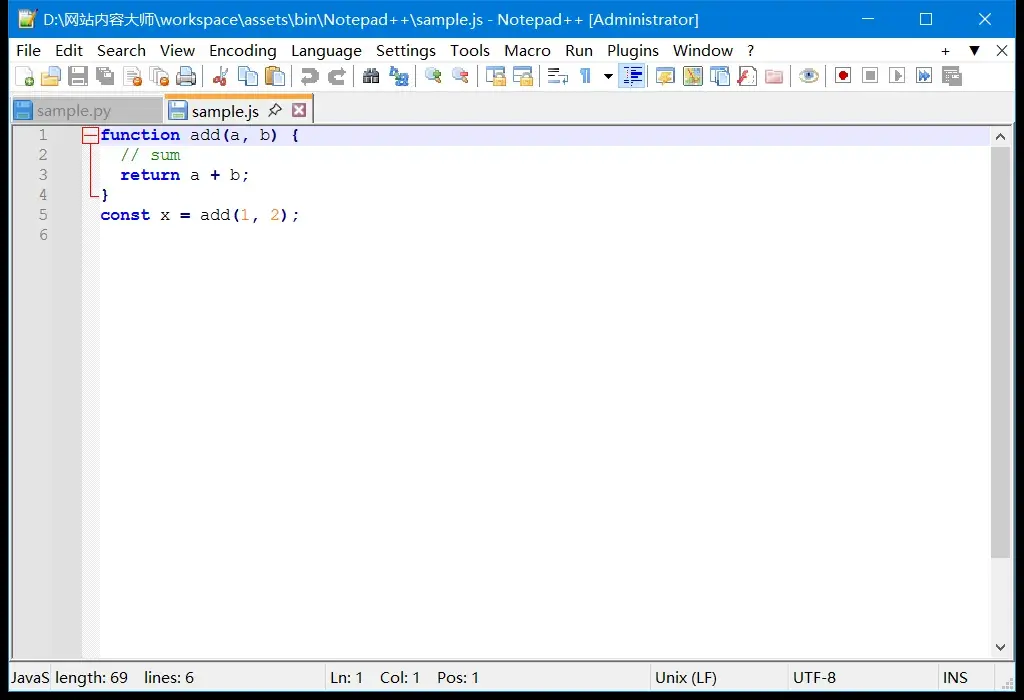
Task: Select the sample.js tab
Action: point(225,111)
